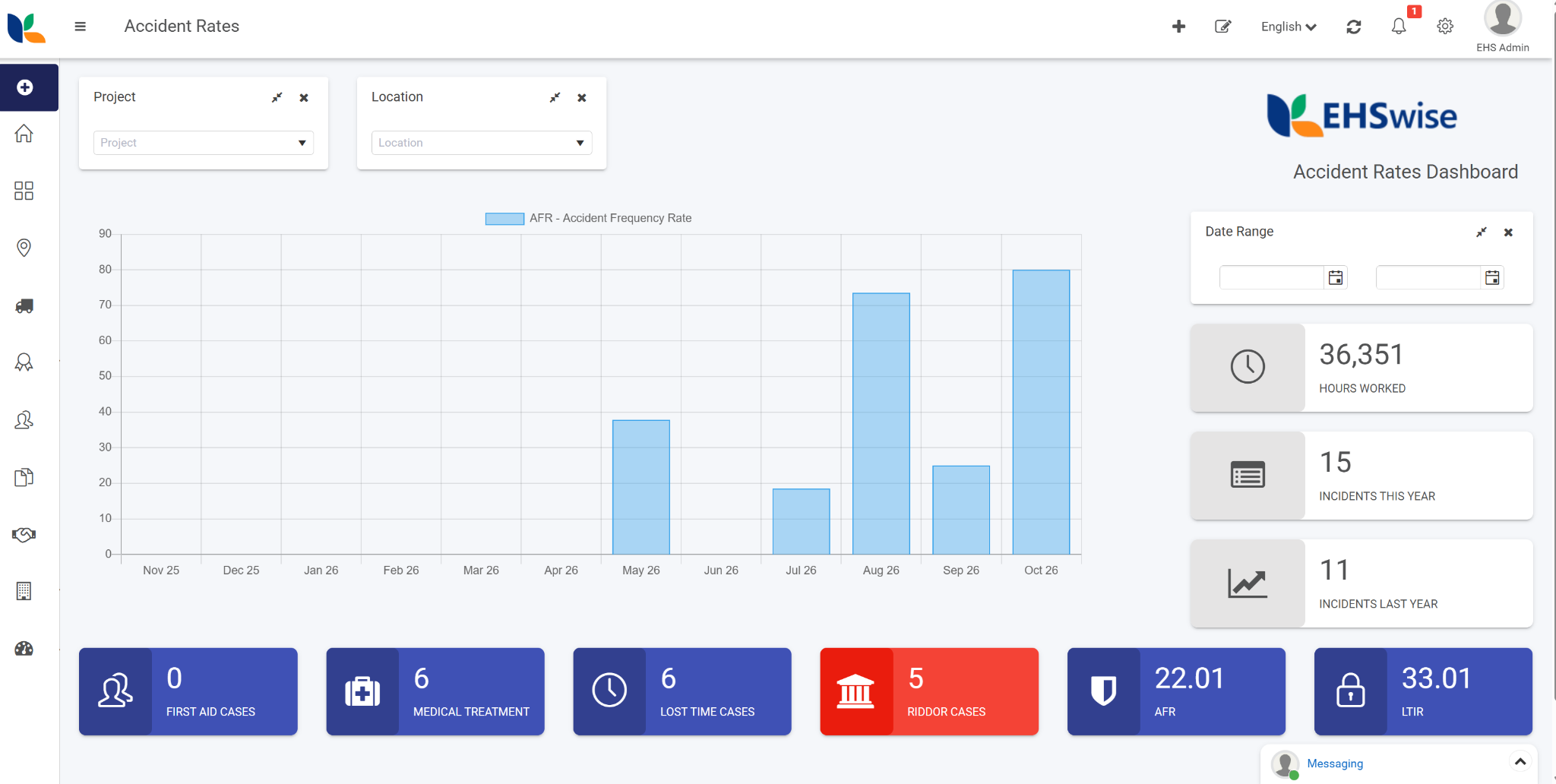Open users people icon in sidebar
This screenshot has width=1556, height=784.
[24, 420]
